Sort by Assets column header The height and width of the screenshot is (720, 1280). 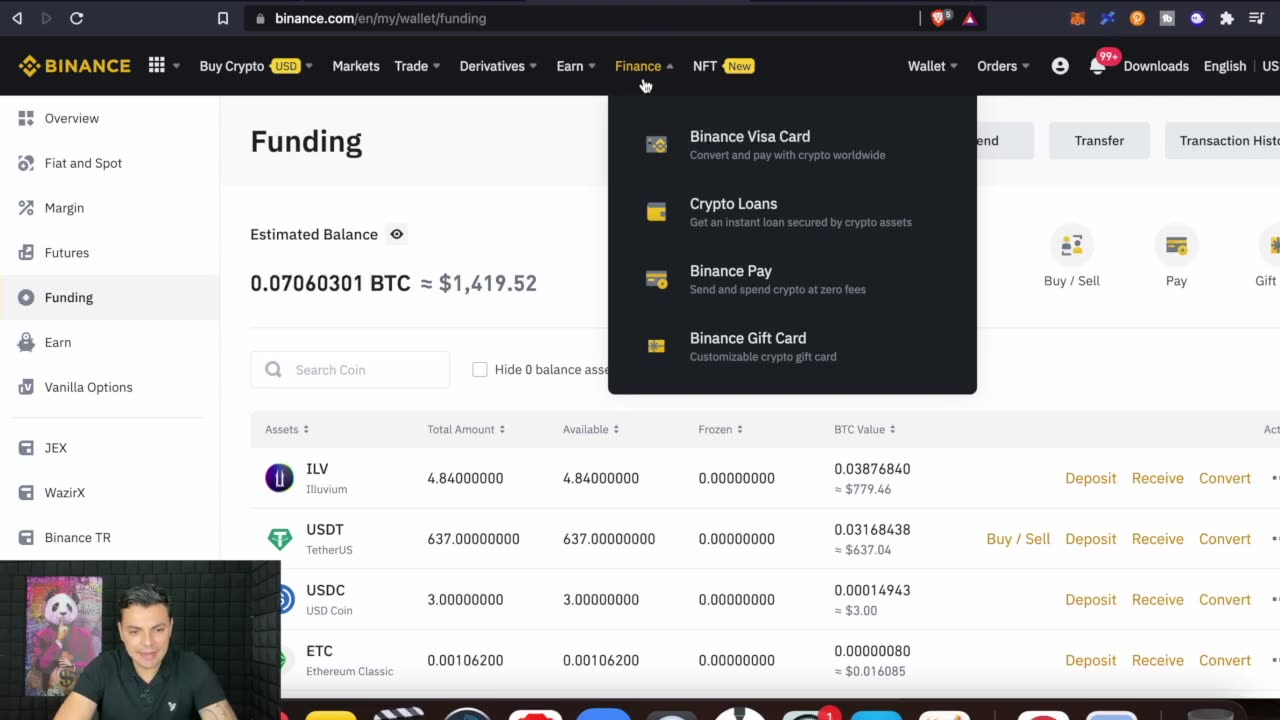287,429
